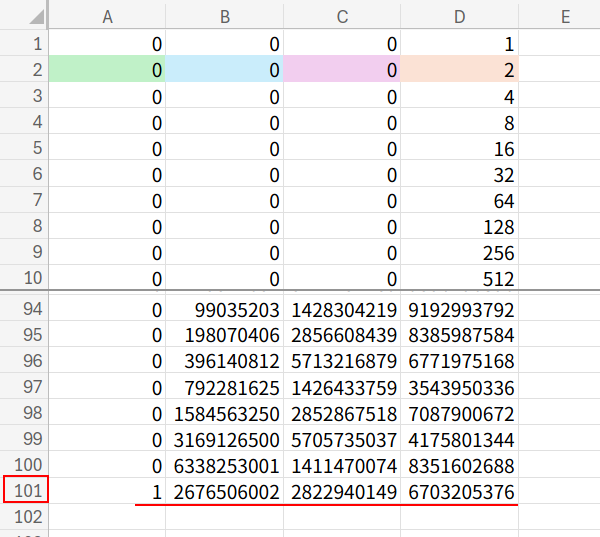The width and height of the screenshot is (600, 537).
Task: Click row header 2
Action: point(24,70)
